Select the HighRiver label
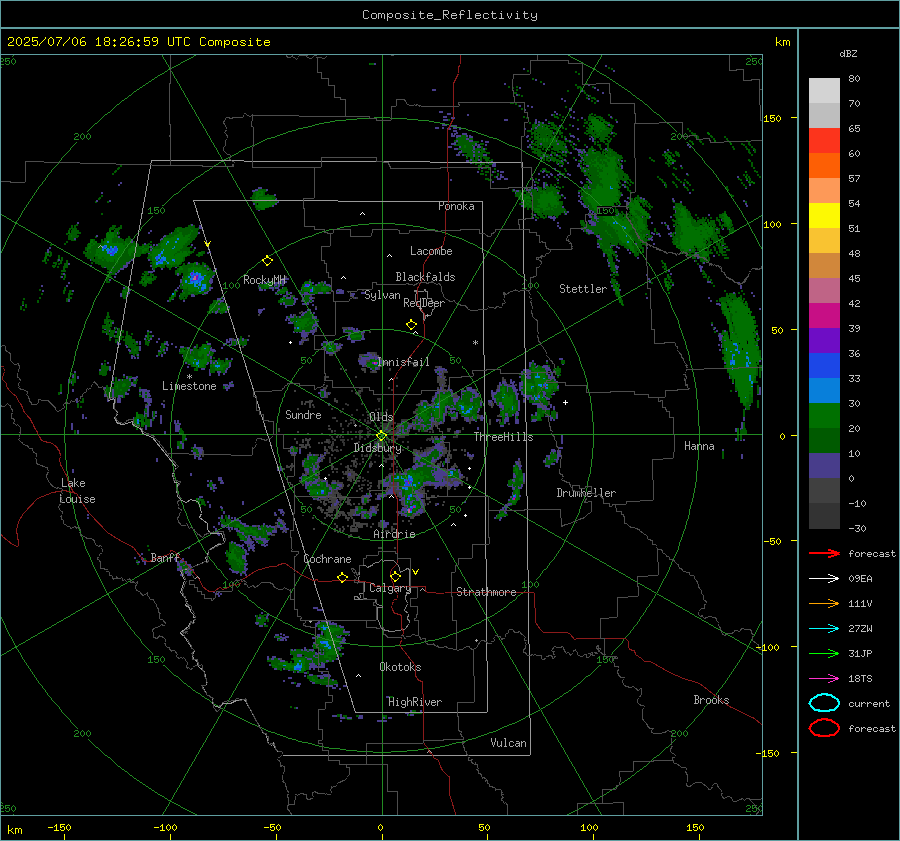This screenshot has width=900, height=841. click(x=415, y=702)
